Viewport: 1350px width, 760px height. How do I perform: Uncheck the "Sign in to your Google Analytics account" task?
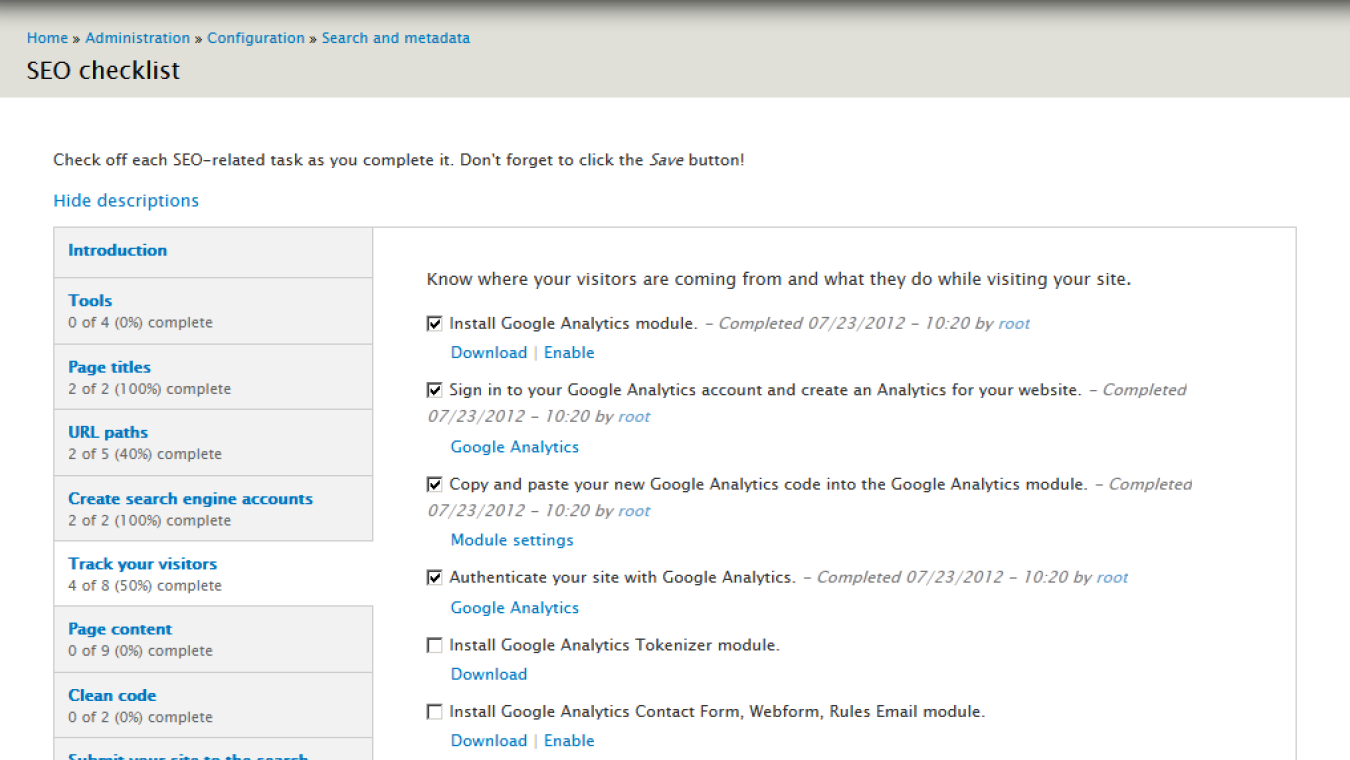tap(434, 389)
